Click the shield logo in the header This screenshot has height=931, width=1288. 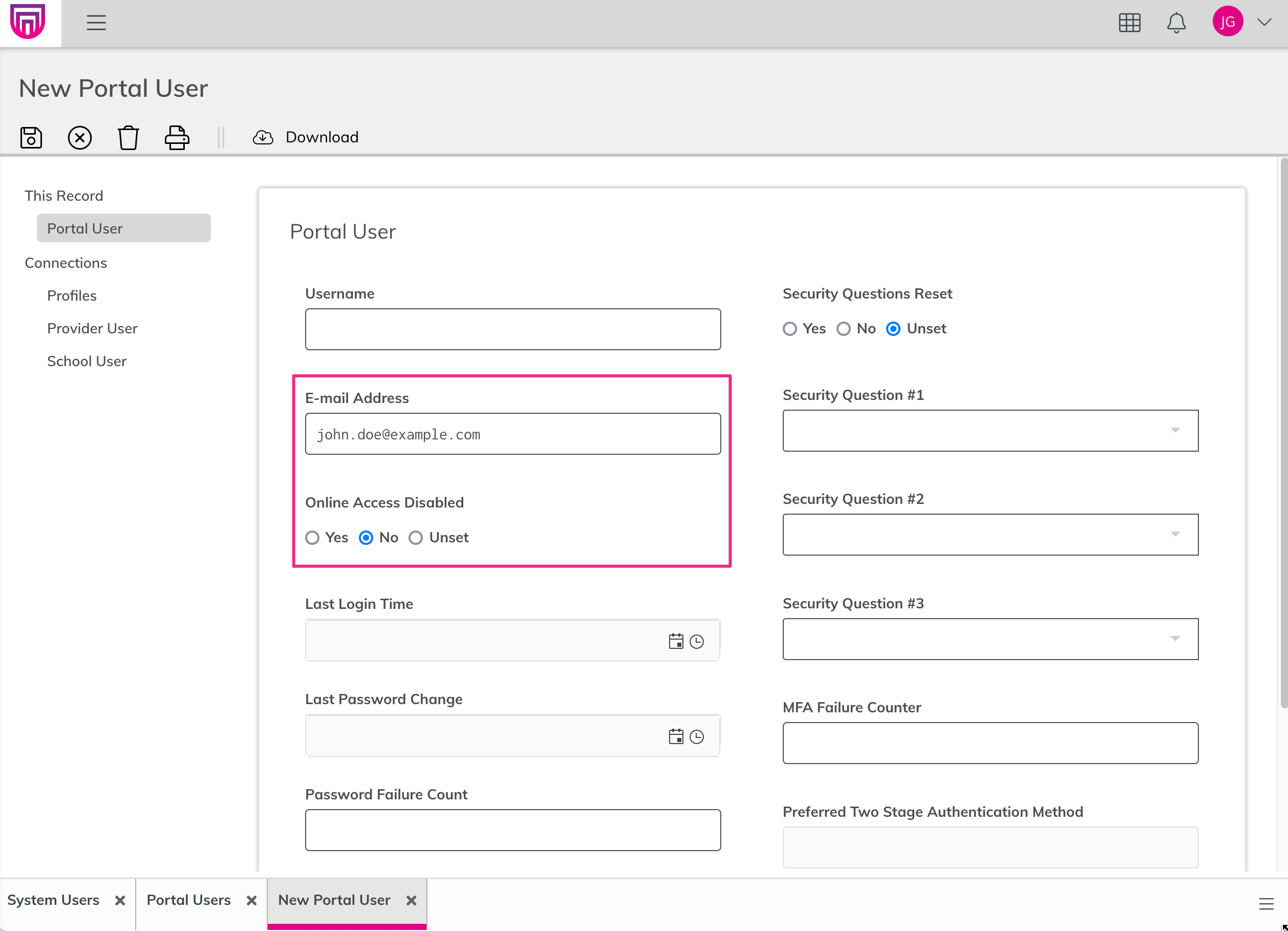tap(27, 22)
